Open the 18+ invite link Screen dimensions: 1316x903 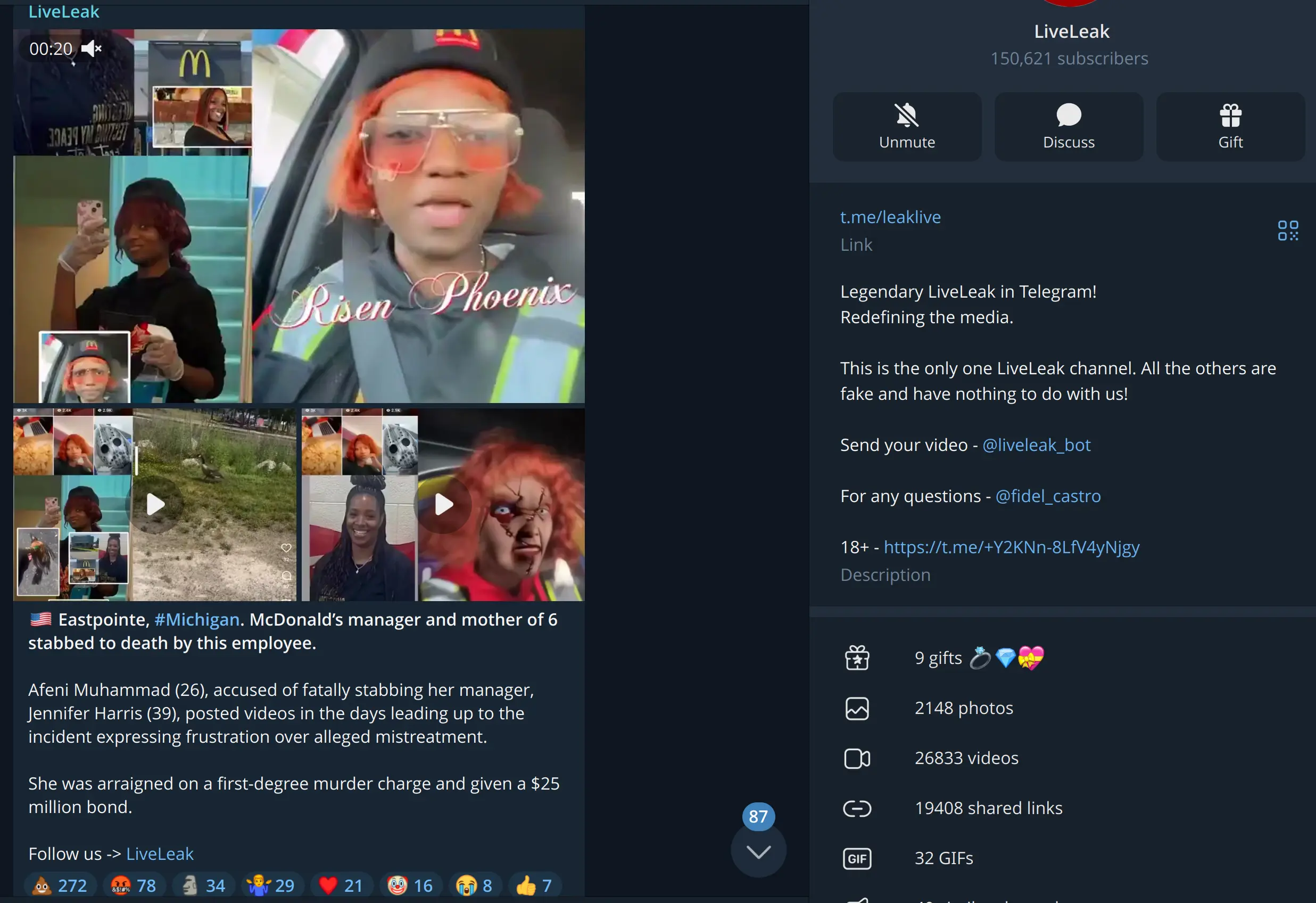pos(1012,547)
